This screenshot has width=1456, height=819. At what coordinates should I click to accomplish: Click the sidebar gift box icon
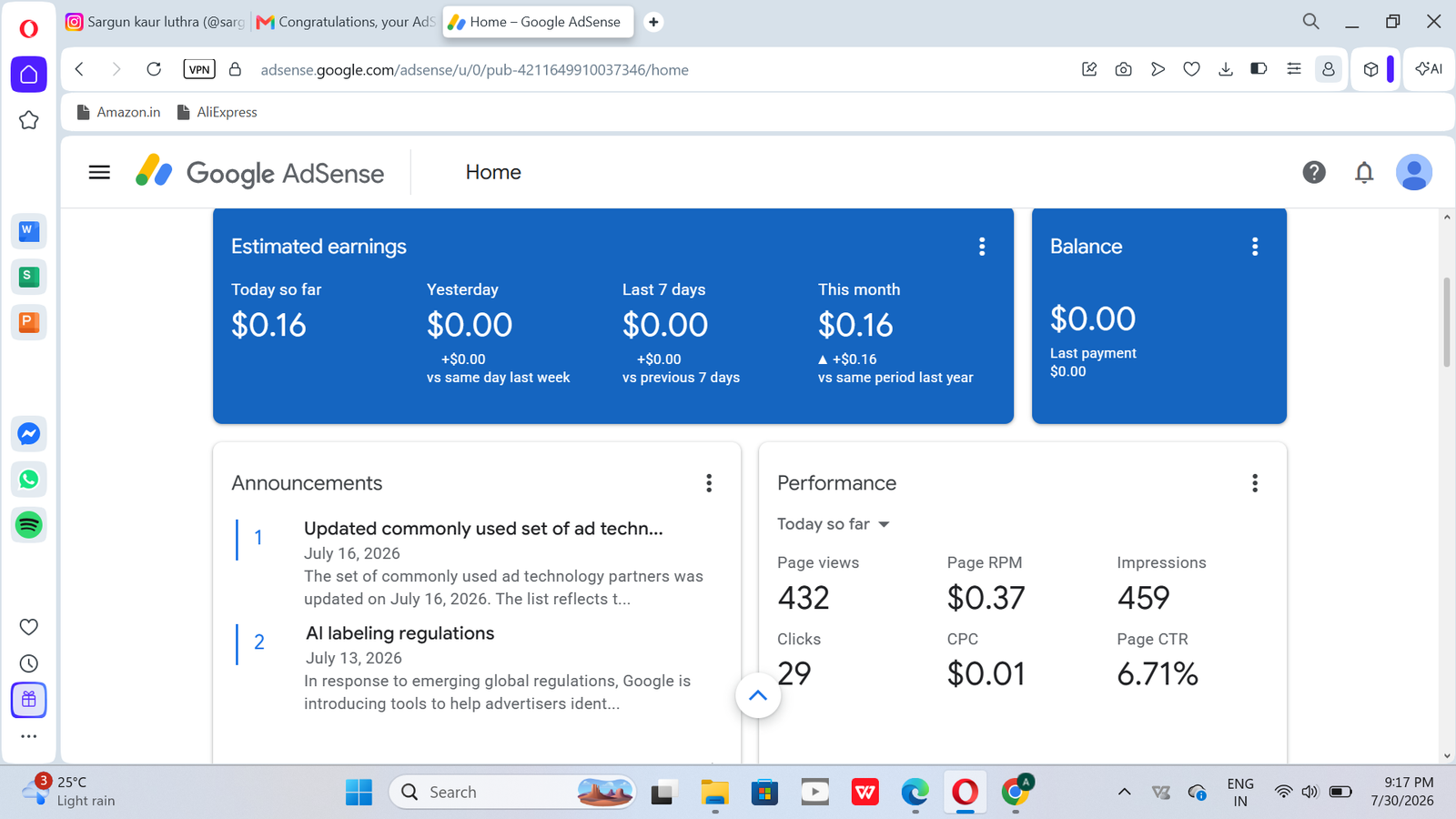click(29, 700)
